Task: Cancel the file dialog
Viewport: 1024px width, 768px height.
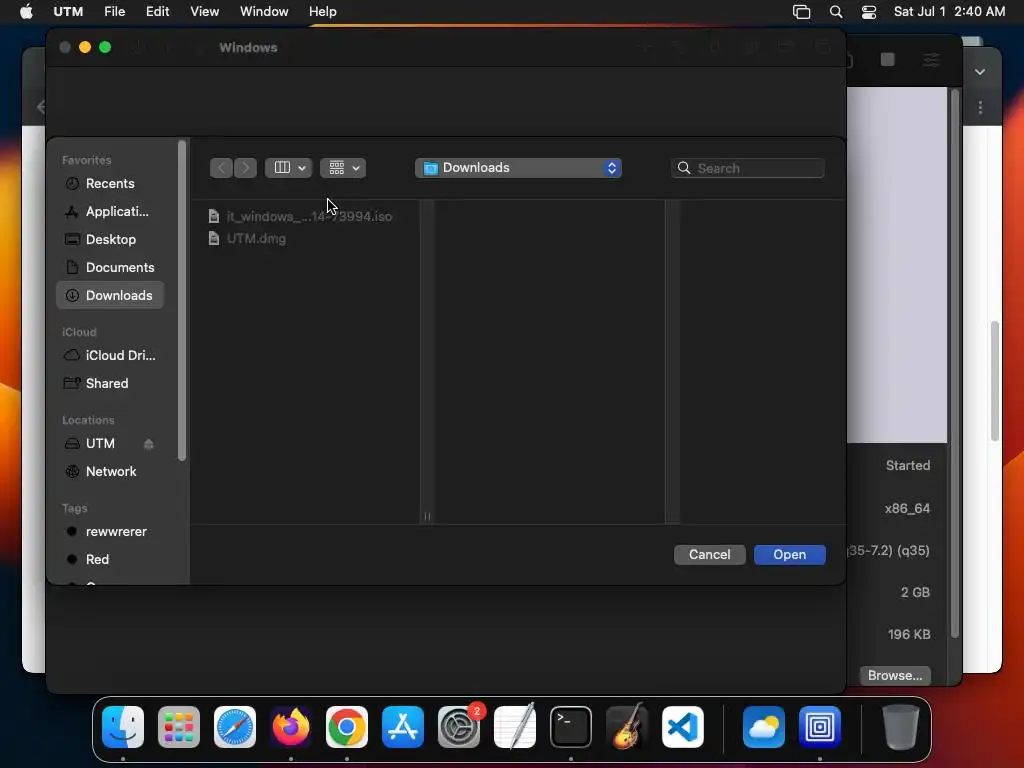Action: pos(709,554)
